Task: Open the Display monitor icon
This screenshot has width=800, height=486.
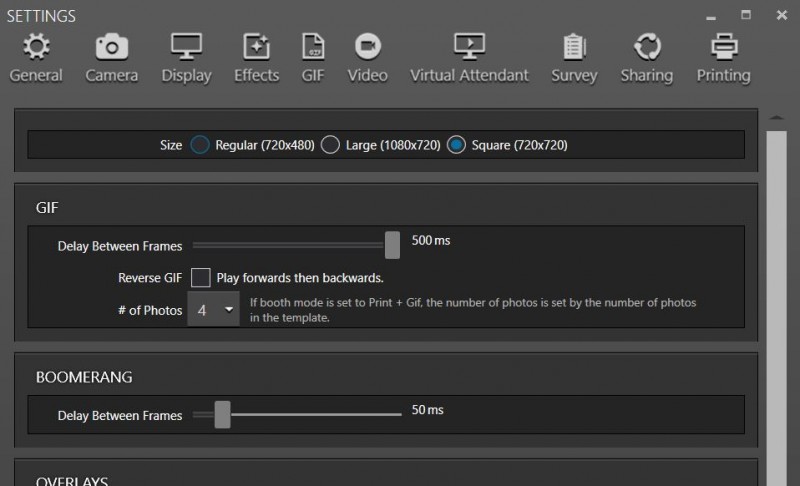Action: tap(186, 47)
